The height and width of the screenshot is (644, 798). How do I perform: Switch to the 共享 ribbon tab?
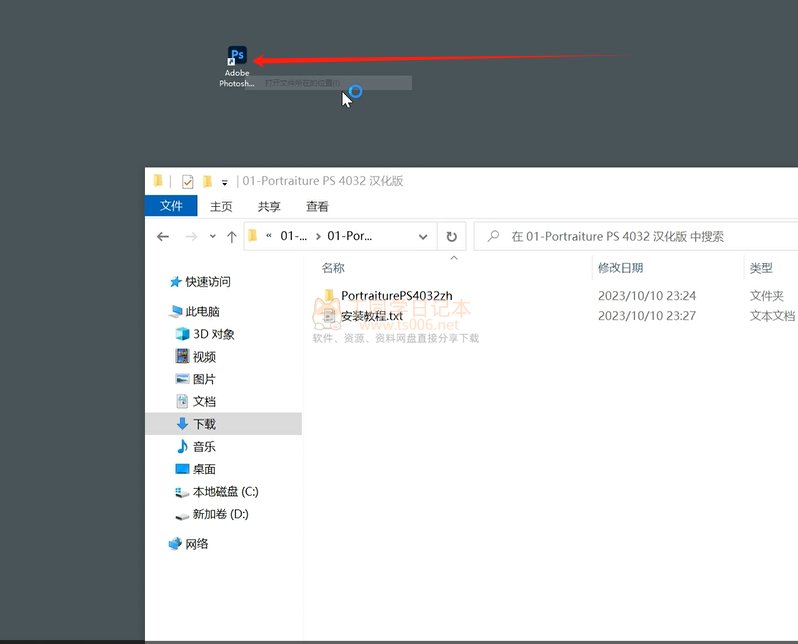[269, 206]
